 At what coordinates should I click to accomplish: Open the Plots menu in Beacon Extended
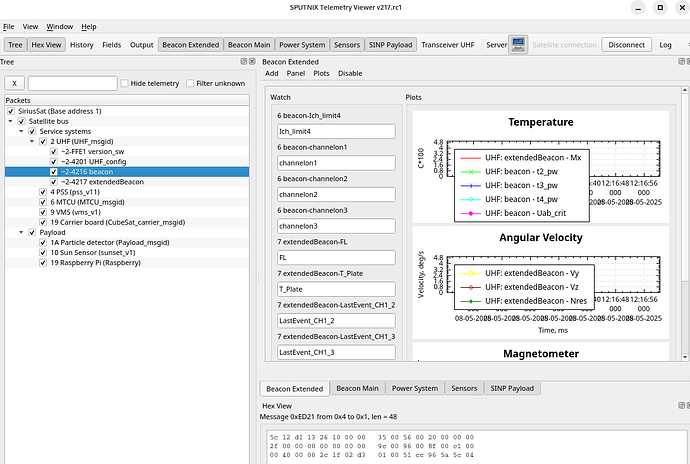[321, 73]
